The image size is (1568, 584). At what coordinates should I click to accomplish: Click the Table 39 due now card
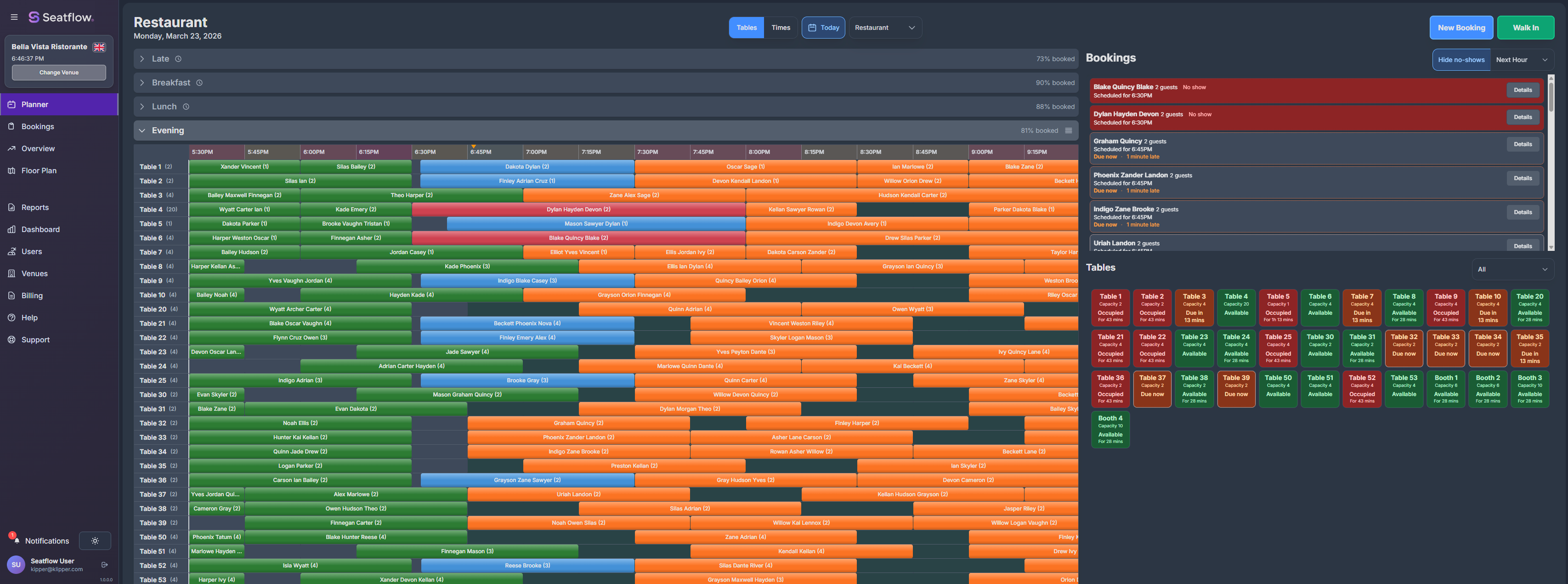click(x=1236, y=389)
